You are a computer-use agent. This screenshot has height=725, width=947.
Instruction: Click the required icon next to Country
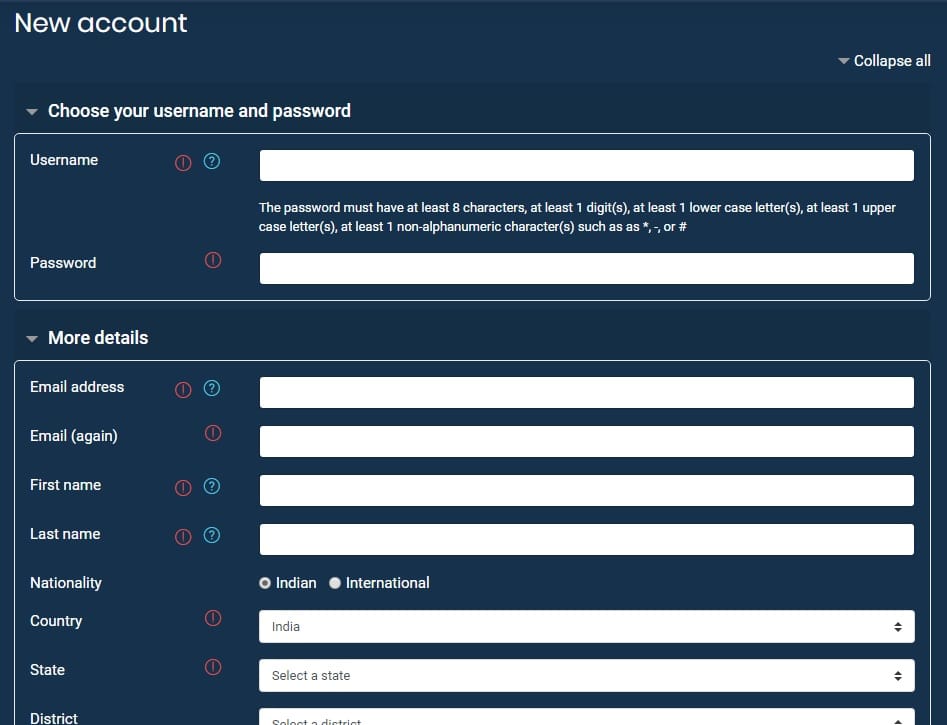coord(213,618)
